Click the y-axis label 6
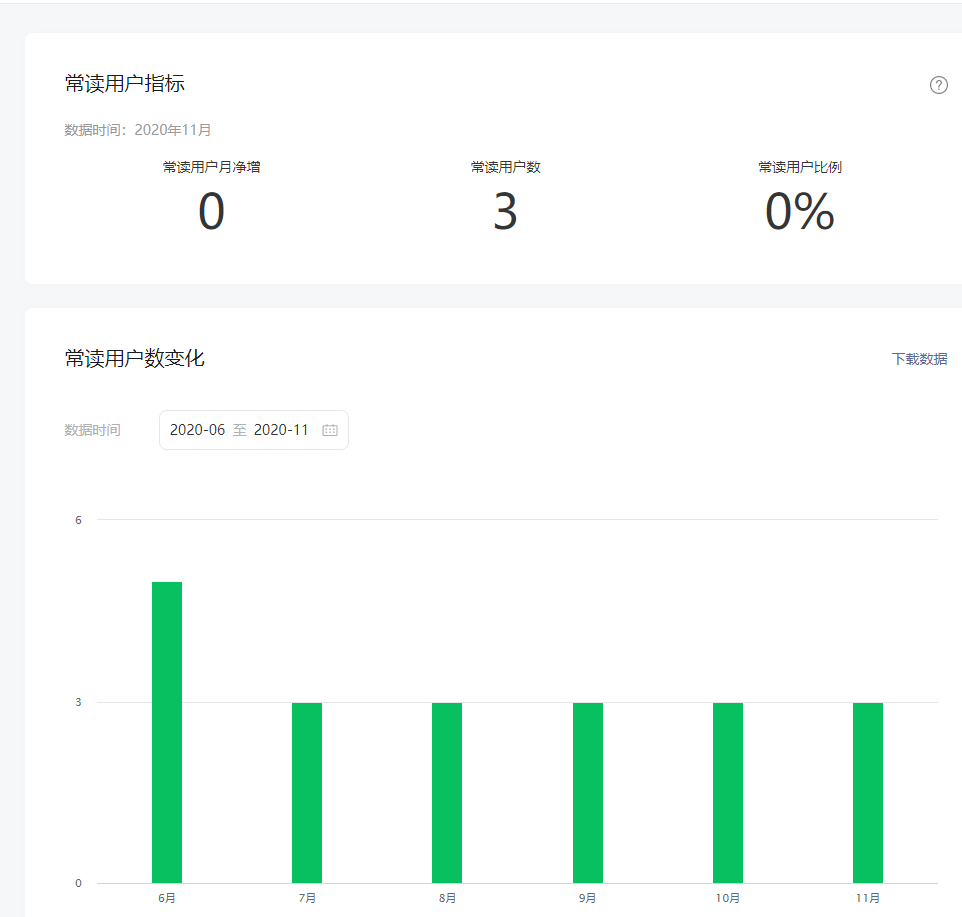 click(x=78, y=520)
